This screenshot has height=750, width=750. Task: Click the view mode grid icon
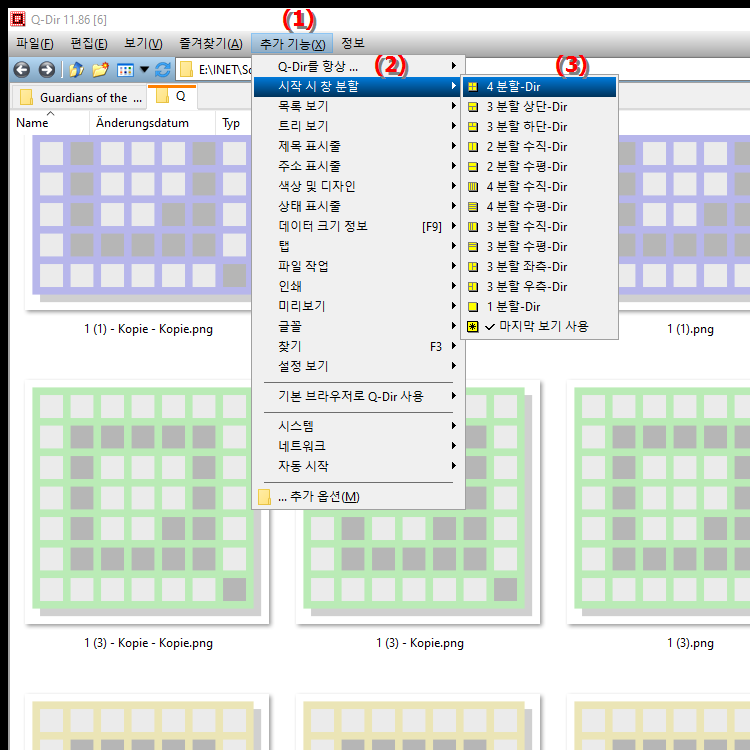125,70
